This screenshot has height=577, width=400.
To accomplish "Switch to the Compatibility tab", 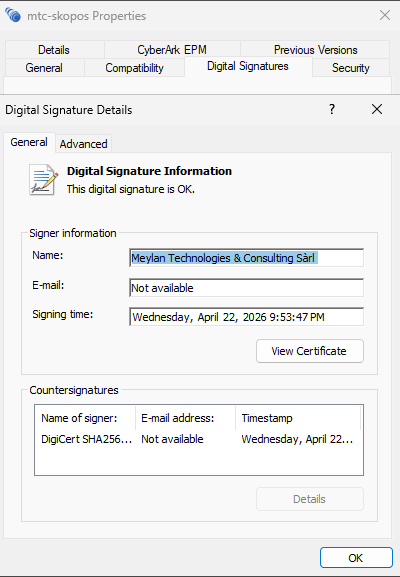I will (x=134, y=68).
